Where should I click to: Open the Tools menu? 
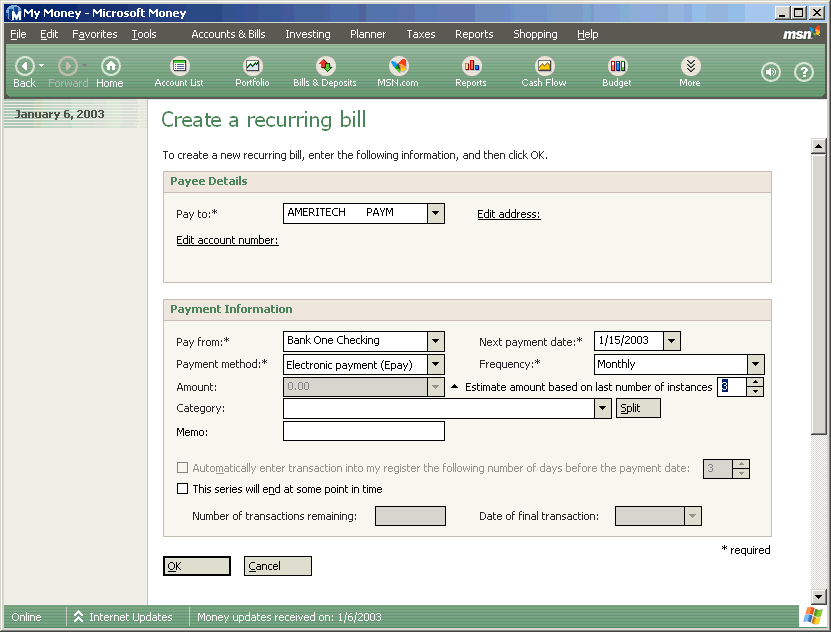click(x=144, y=34)
